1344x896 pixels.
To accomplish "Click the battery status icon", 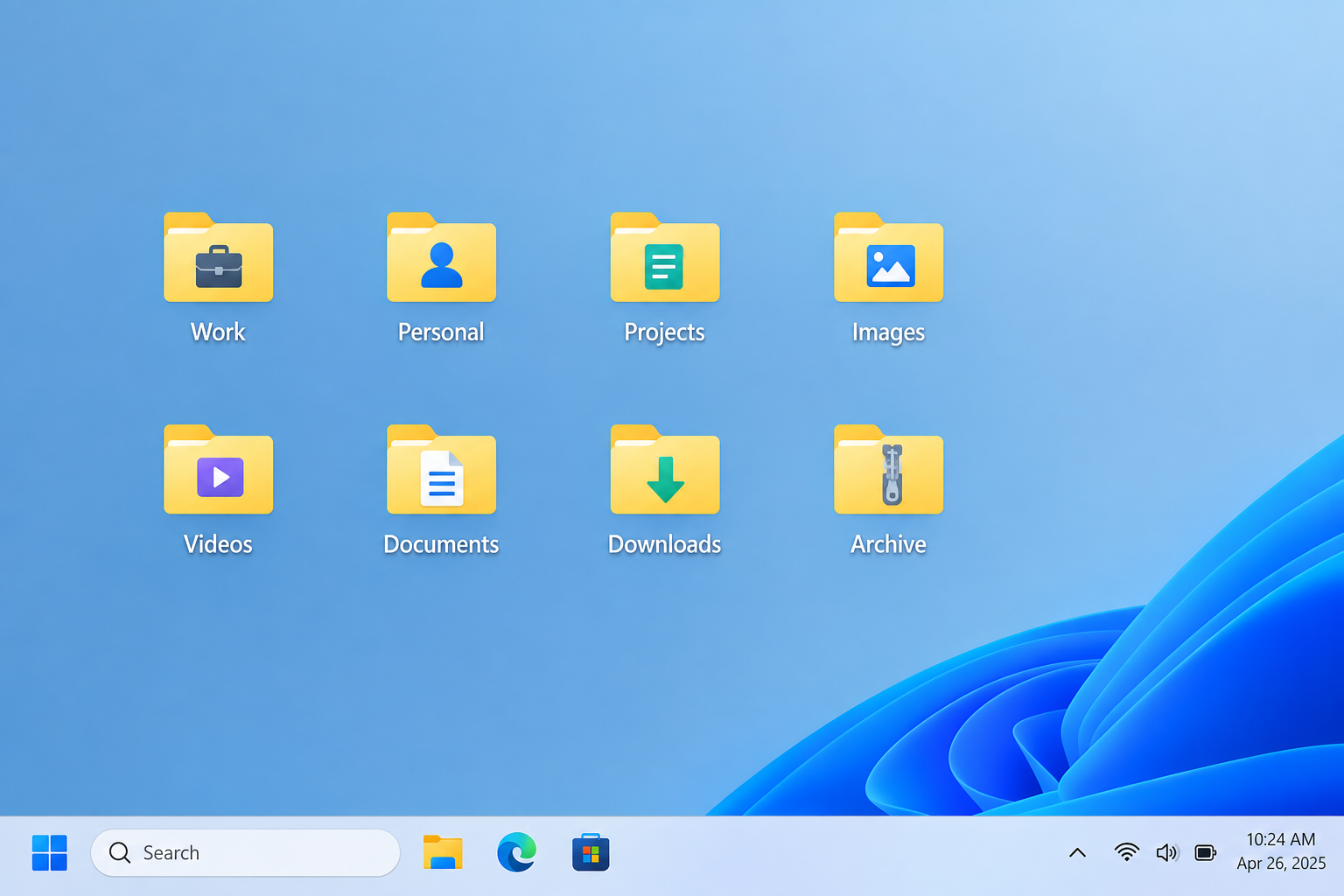I will click(1206, 853).
